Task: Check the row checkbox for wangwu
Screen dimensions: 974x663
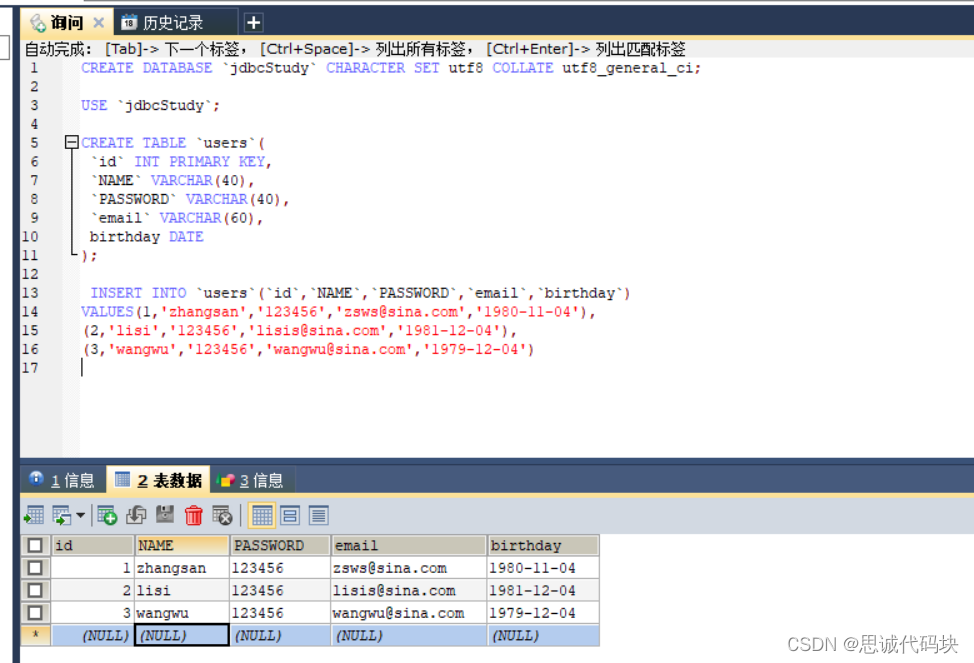Action: pyautogui.click(x=35, y=613)
